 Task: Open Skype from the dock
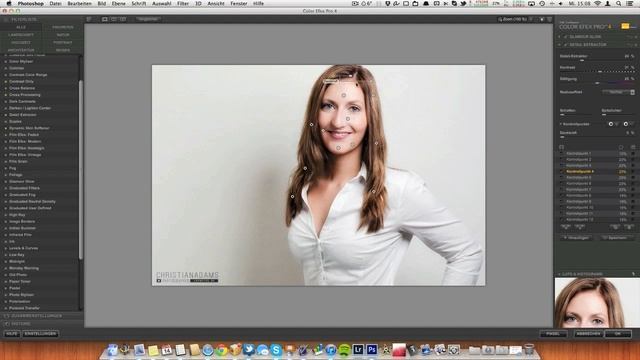point(276,350)
